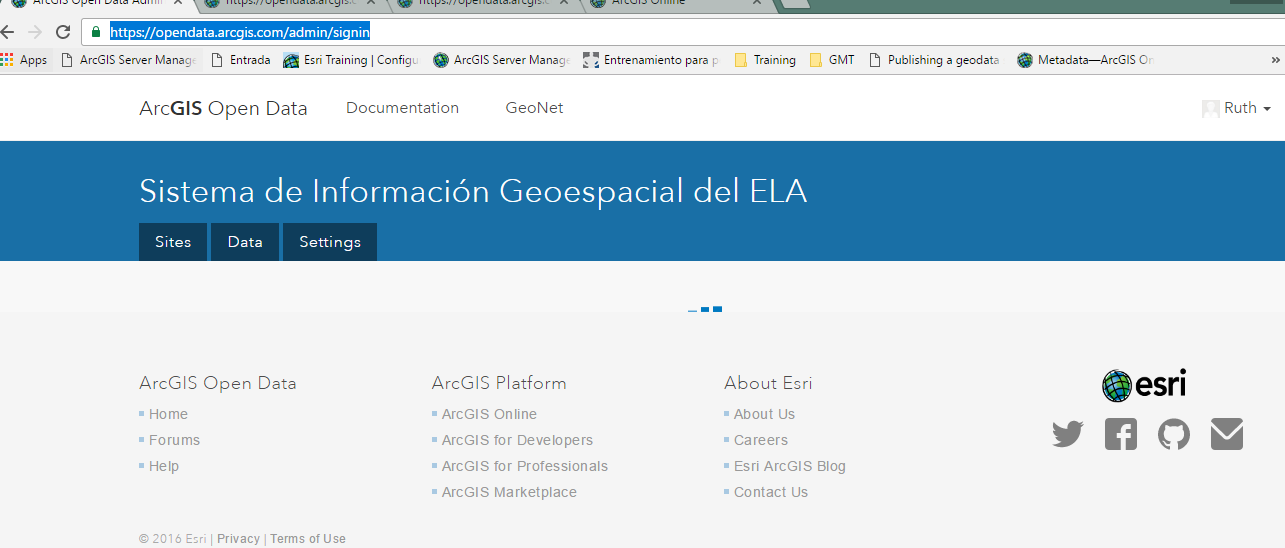The height and width of the screenshot is (548, 1285).
Task: Open the Entrenamiento para bookmark
Action: pyautogui.click(x=651, y=60)
